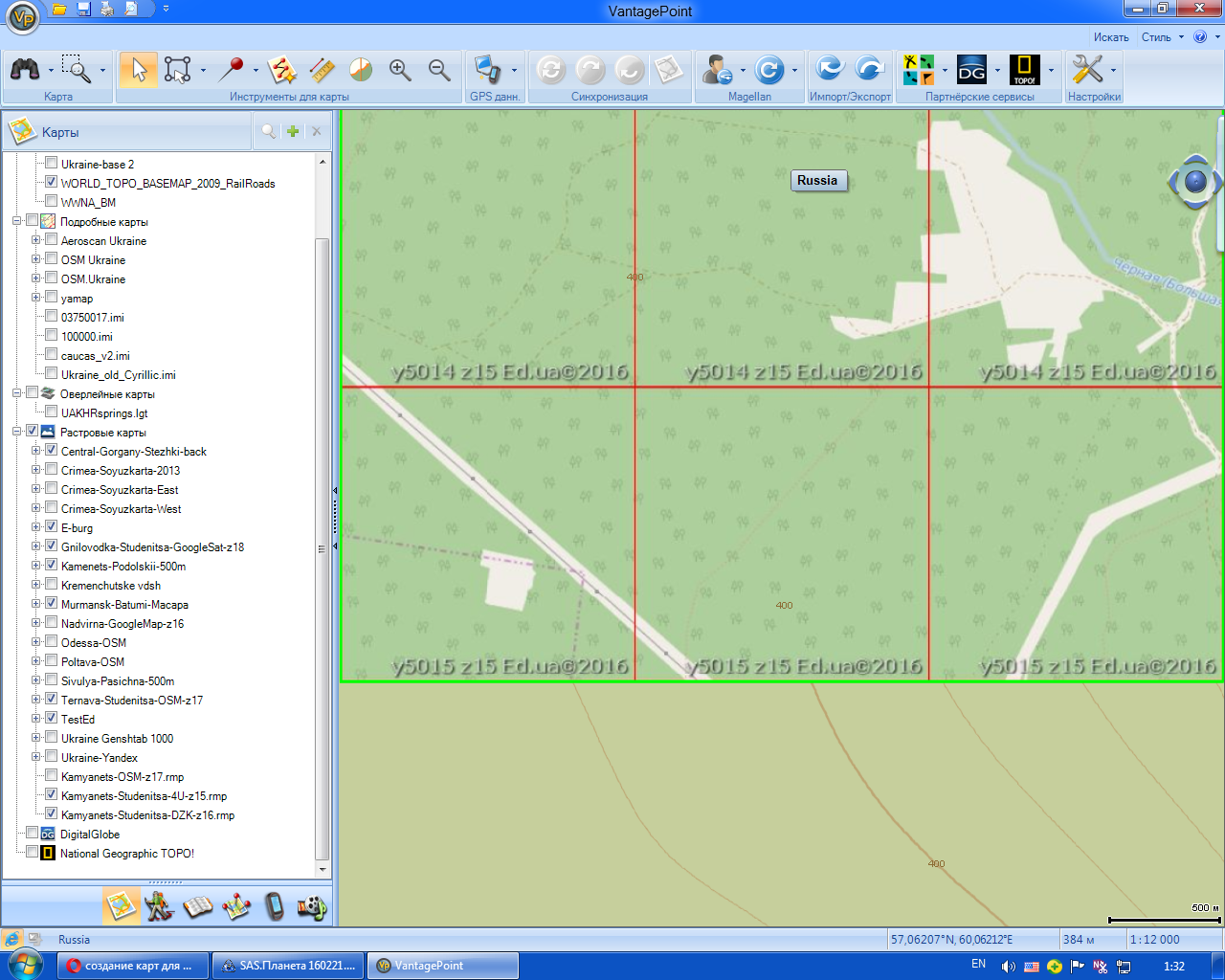Screen dimensions: 1225x980
Task: Click the green plus add map icon
Action: (293, 132)
